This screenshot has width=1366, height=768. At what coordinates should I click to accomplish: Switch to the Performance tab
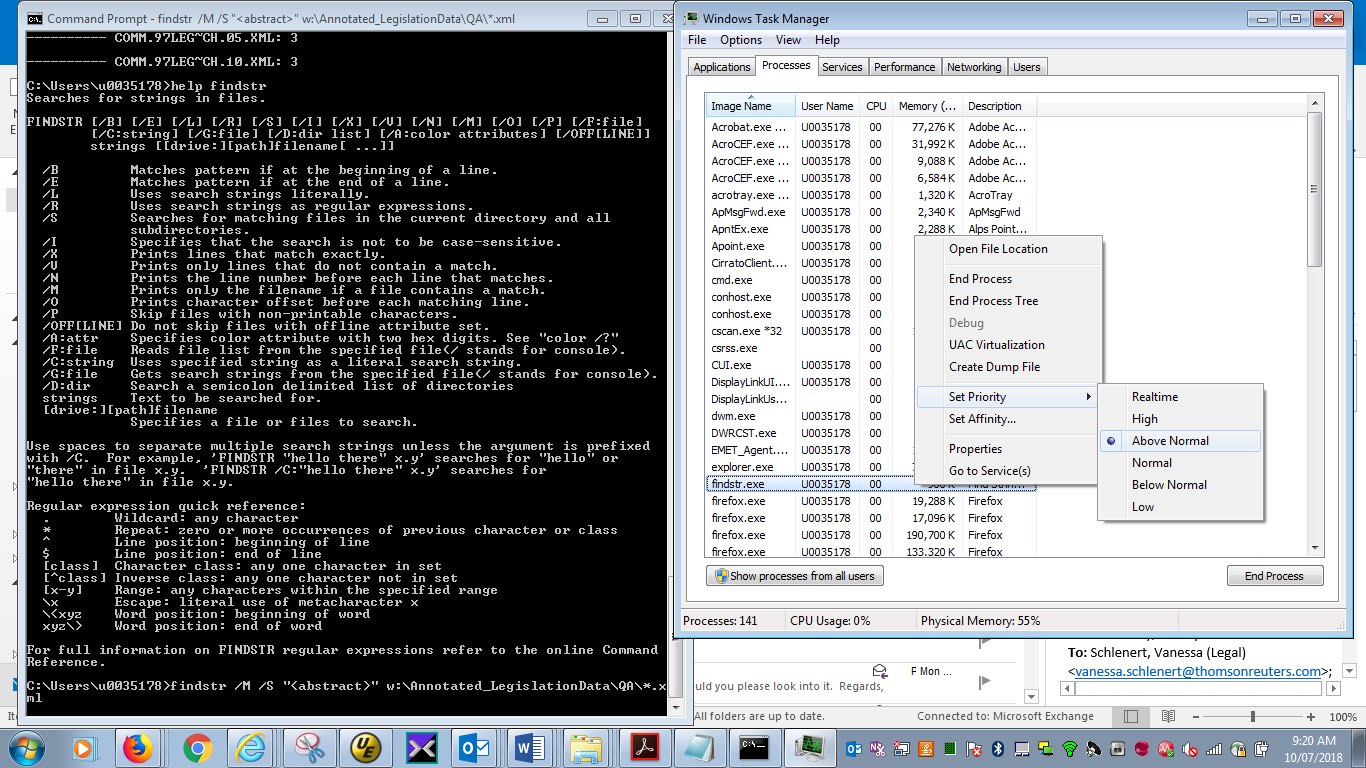coord(904,66)
